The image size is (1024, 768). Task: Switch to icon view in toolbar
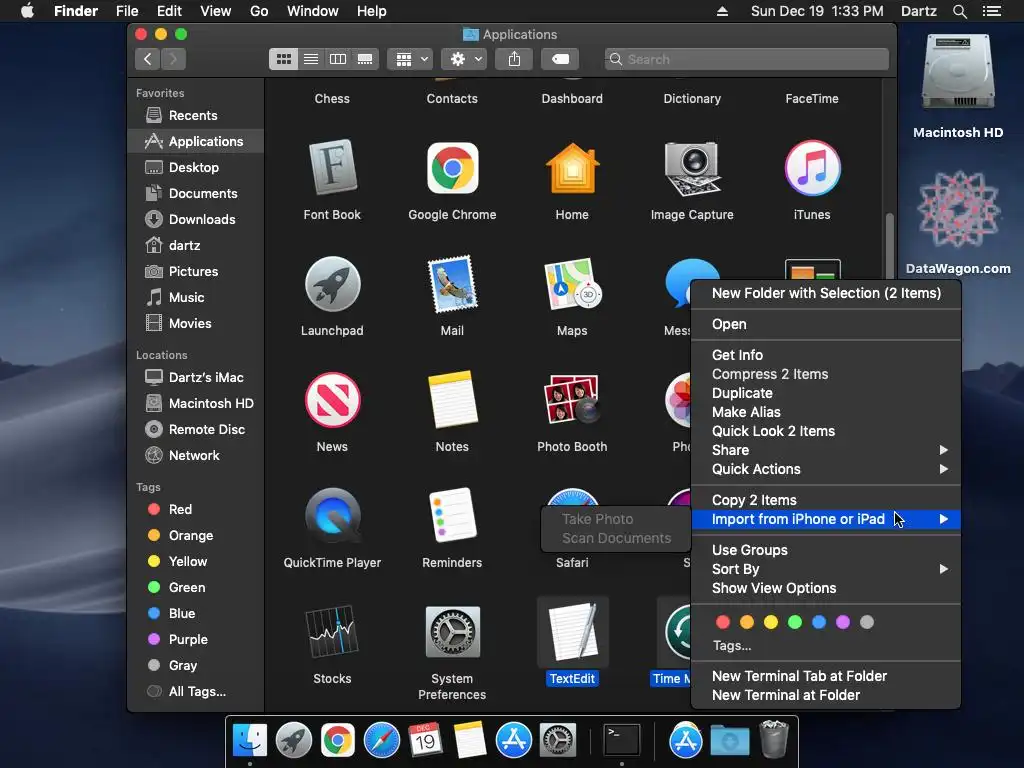click(283, 59)
